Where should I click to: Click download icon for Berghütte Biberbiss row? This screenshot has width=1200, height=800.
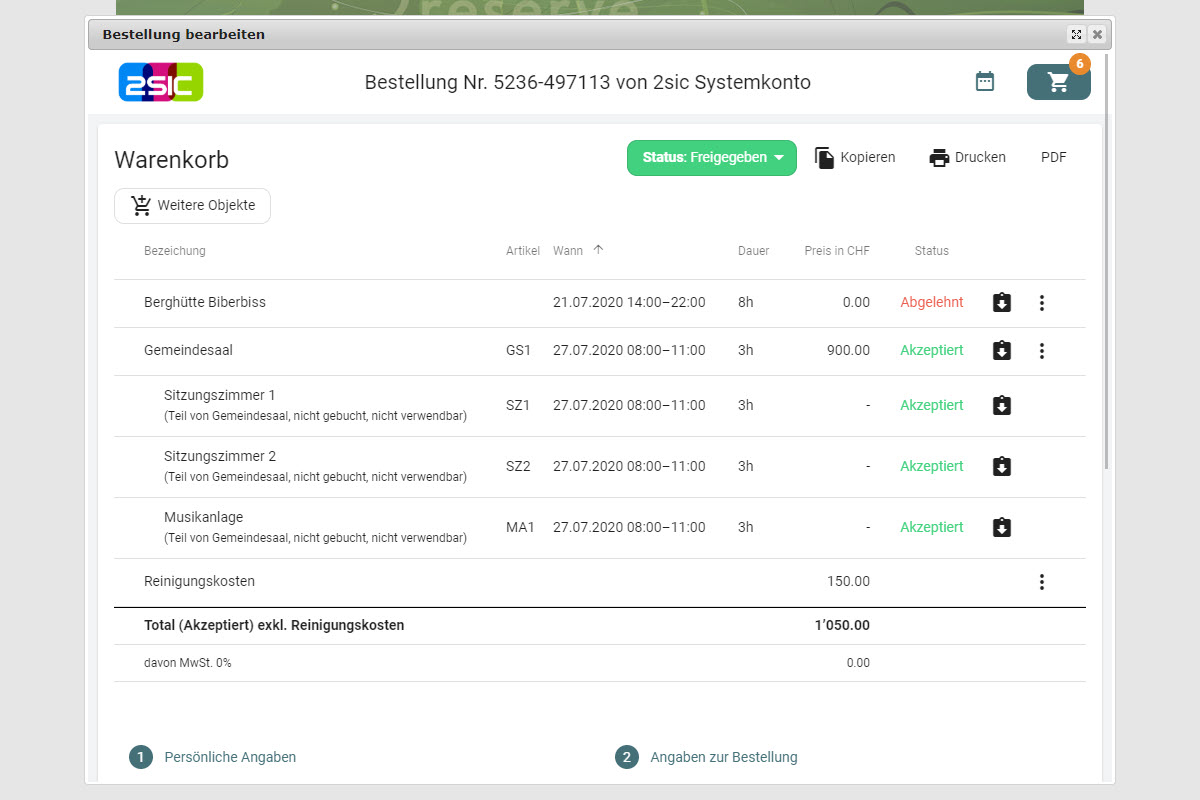[x=1001, y=302]
